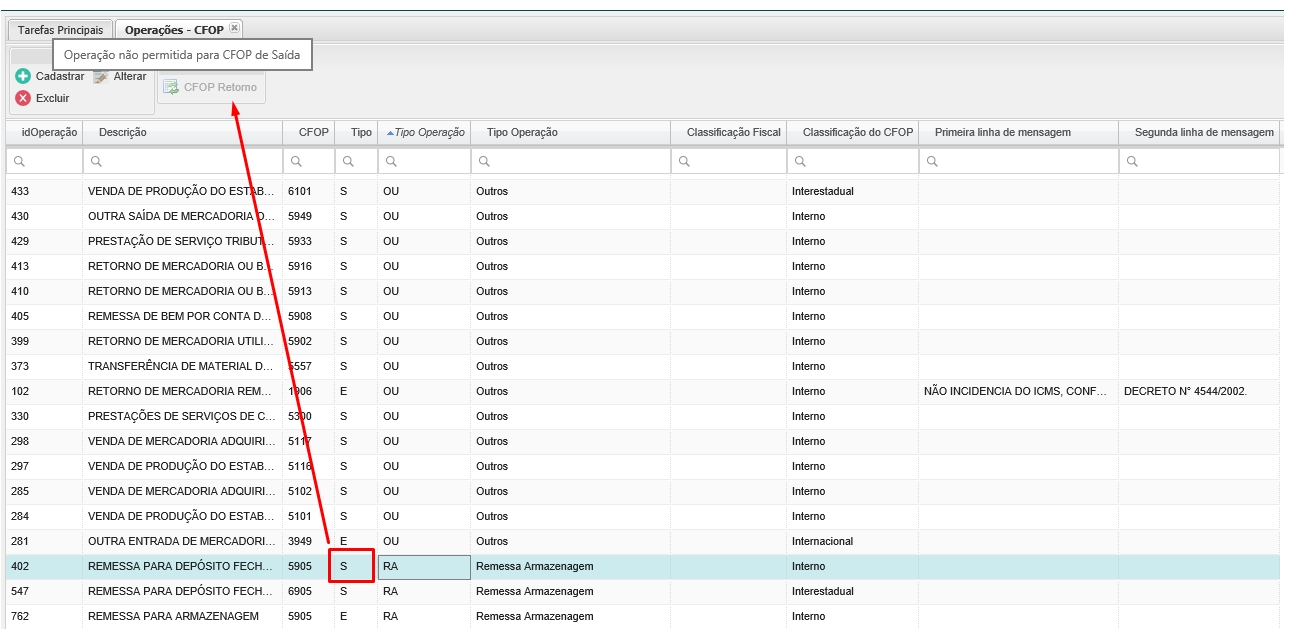1294x639 pixels.
Task: Select row with idOperação 284
Action: tap(643, 516)
